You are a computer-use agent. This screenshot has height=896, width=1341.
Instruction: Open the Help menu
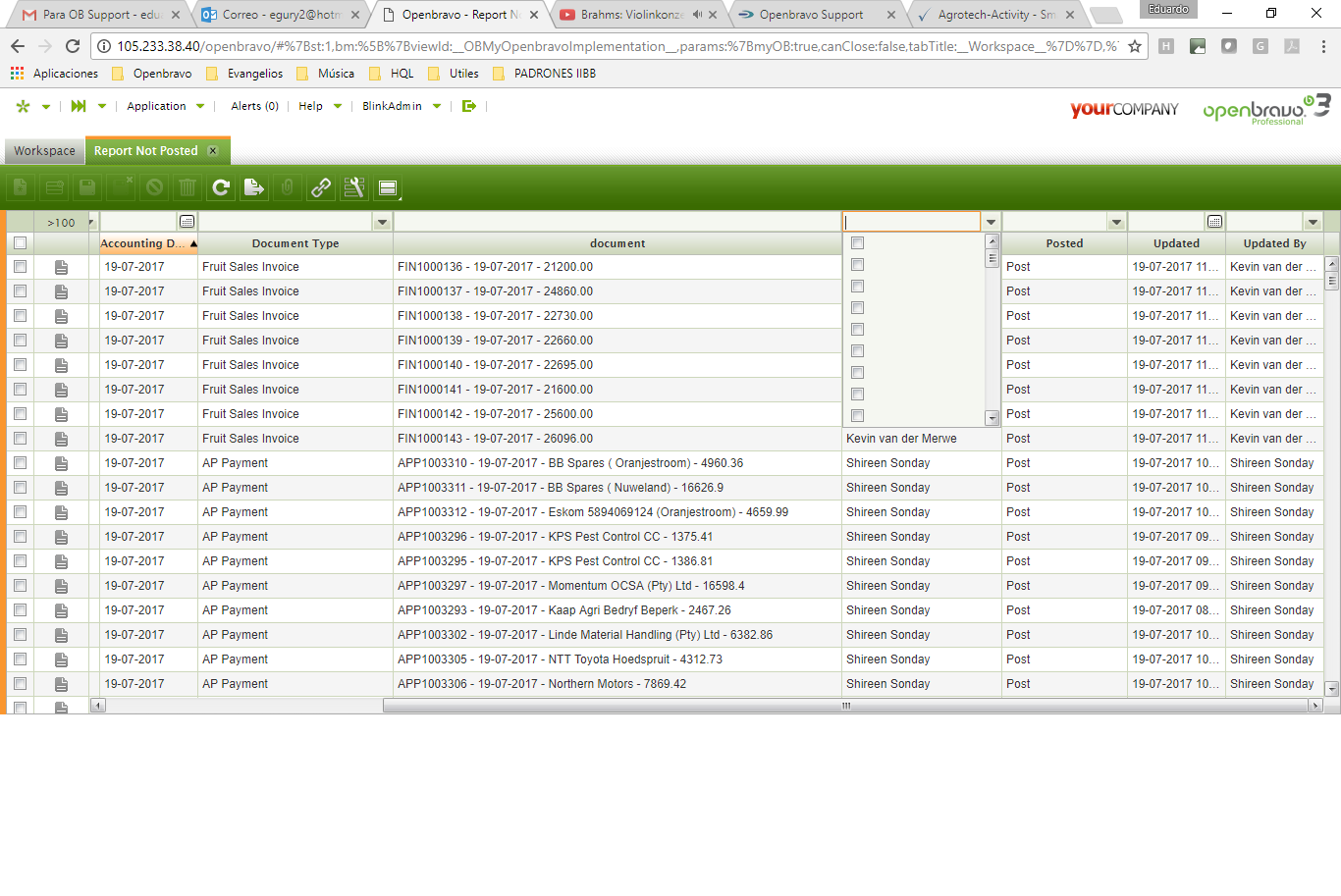(320, 106)
